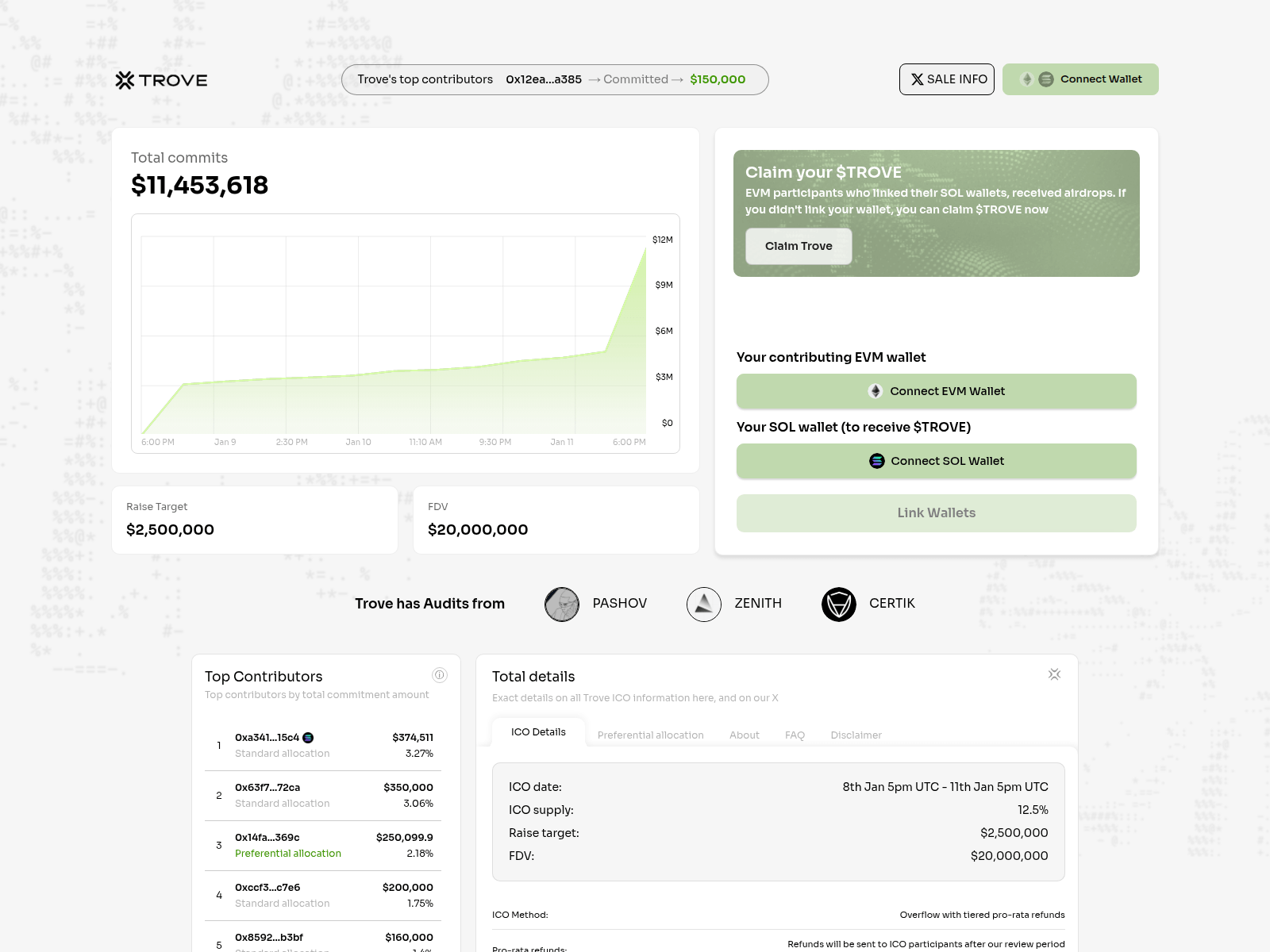Click the Trove star icon in Total details corner
This screenshot has width=1270, height=952.
click(x=1054, y=674)
